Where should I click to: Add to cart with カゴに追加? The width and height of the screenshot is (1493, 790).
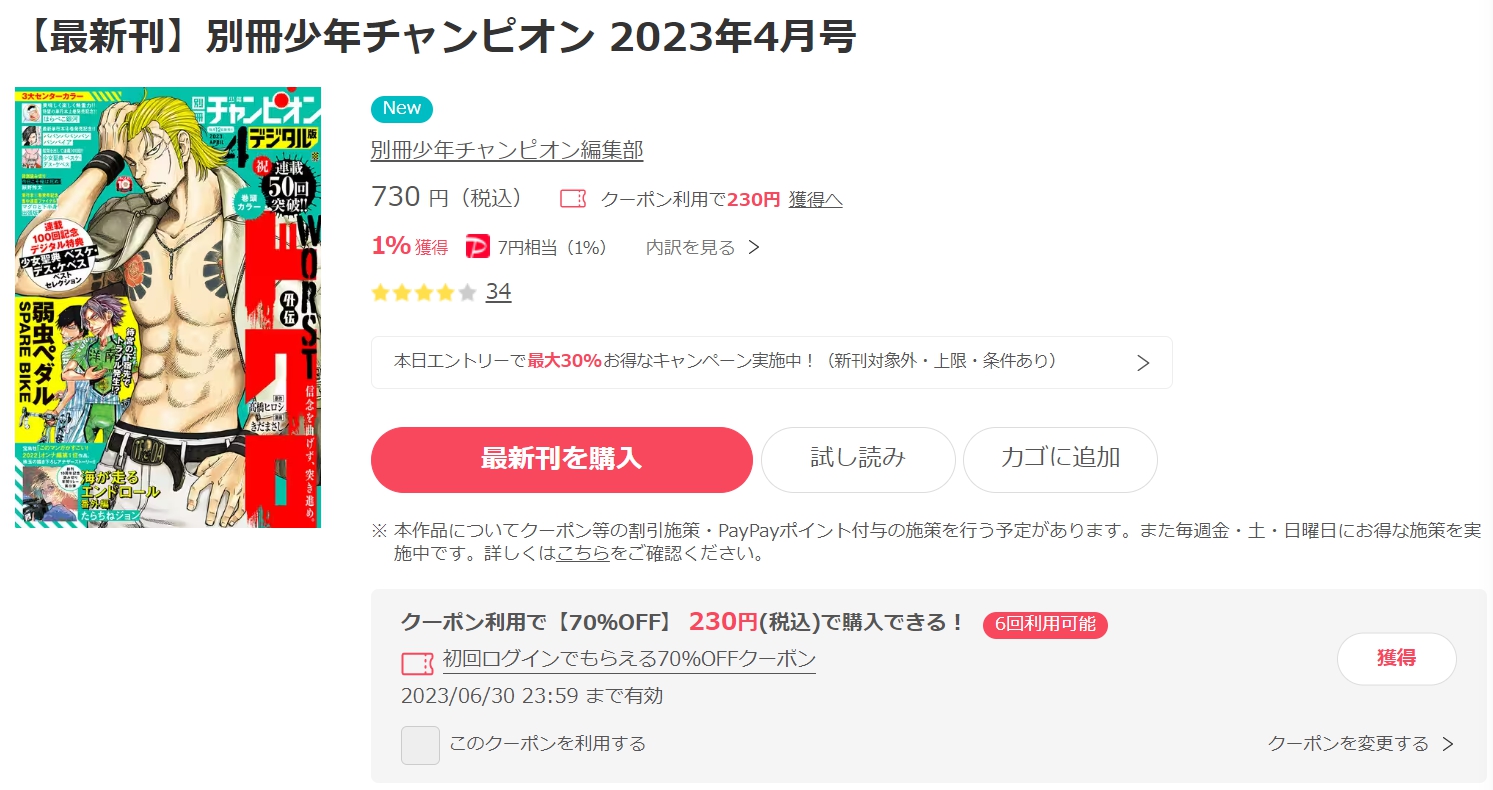click(x=1060, y=459)
